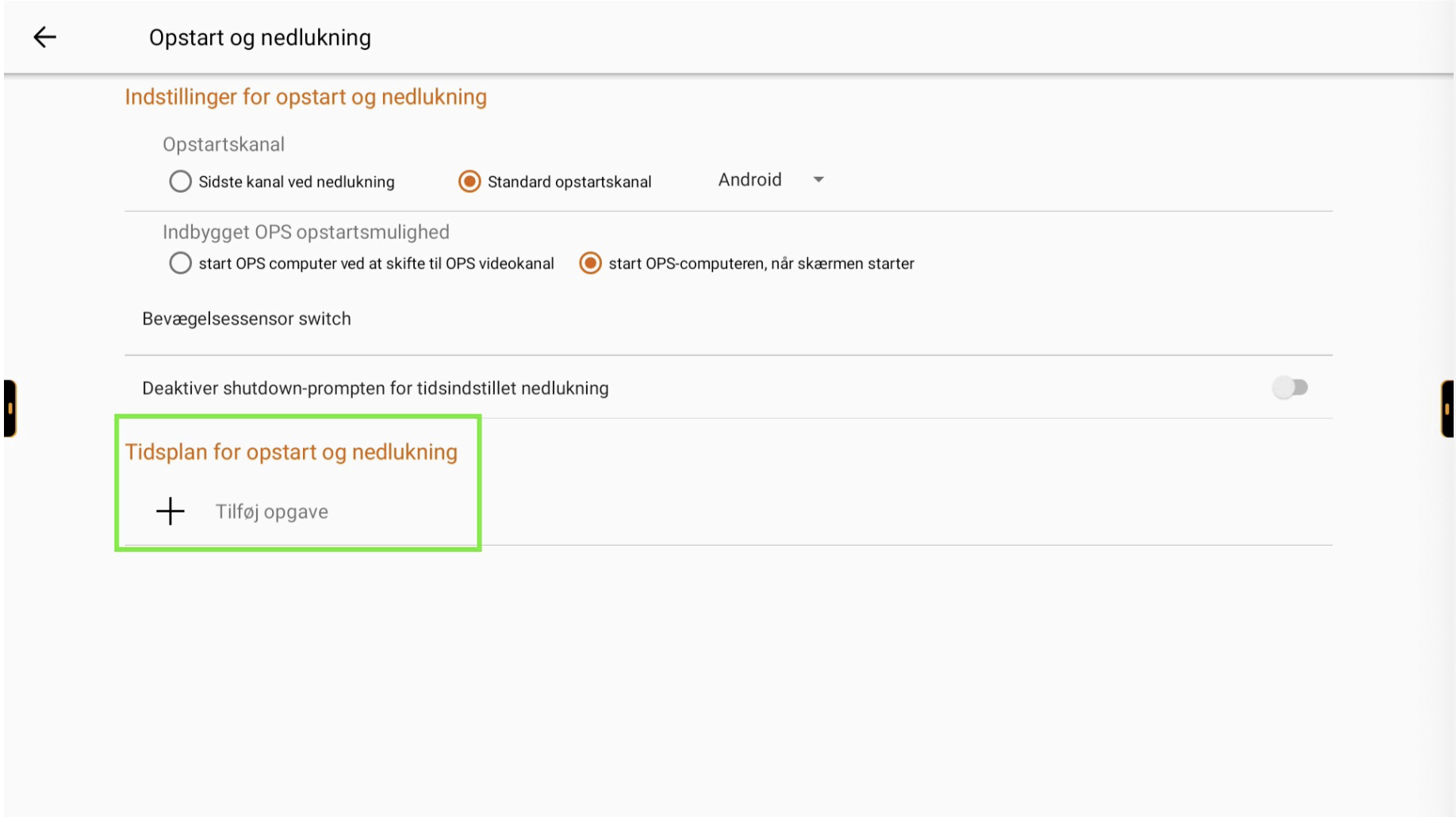Click the Opstart og nedlukning page title

pyautogui.click(x=260, y=37)
